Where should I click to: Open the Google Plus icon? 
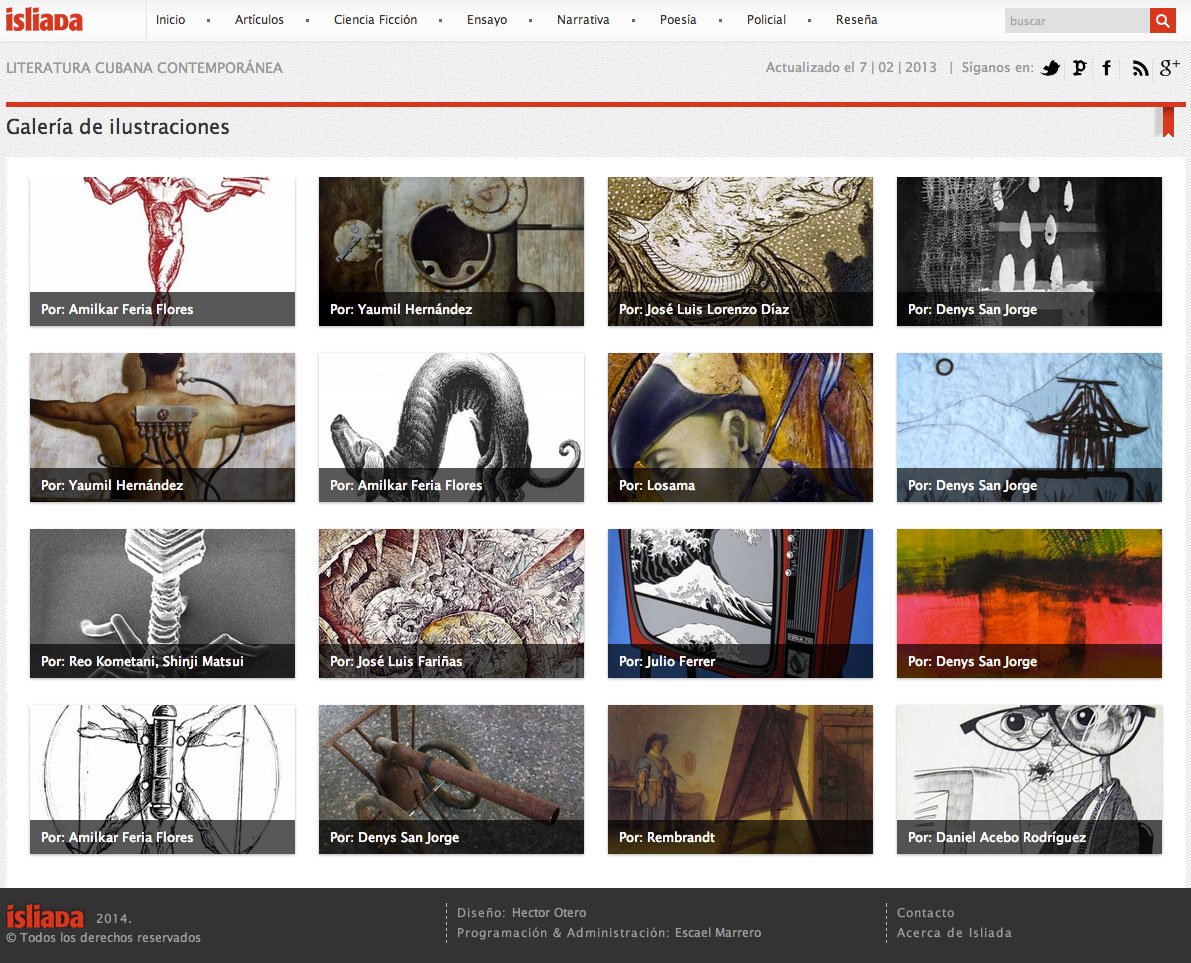pos(1170,68)
